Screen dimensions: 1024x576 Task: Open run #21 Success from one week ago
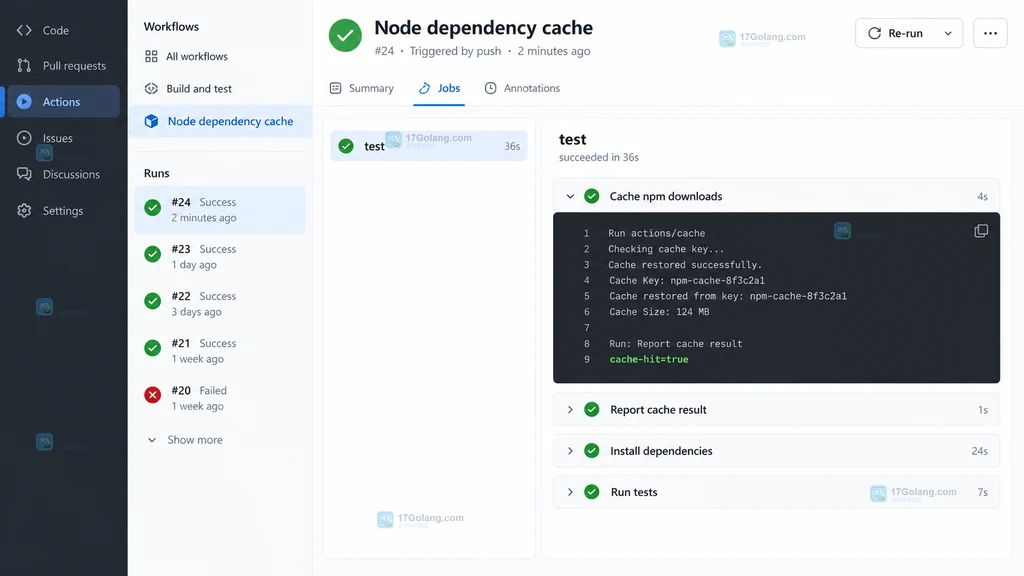click(x=220, y=351)
